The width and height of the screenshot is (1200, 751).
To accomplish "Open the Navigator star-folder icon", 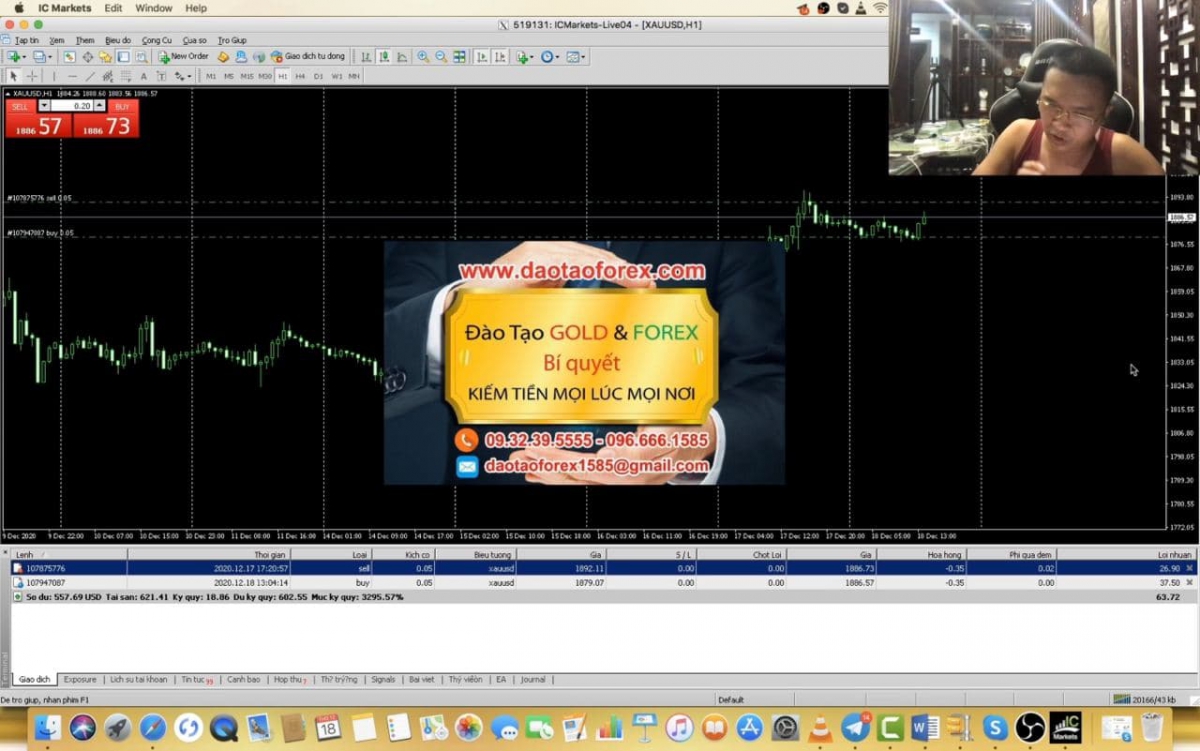I will click(x=105, y=56).
